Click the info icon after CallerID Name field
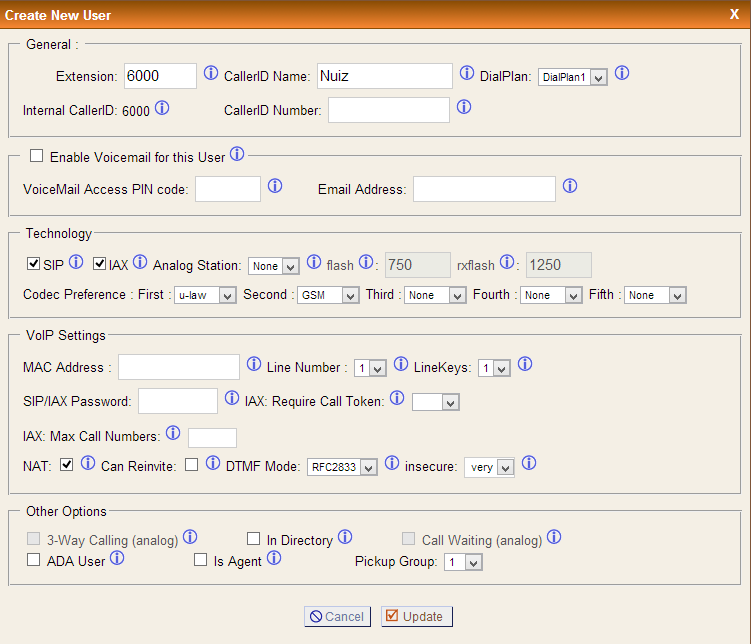The height and width of the screenshot is (644, 751). 467,73
